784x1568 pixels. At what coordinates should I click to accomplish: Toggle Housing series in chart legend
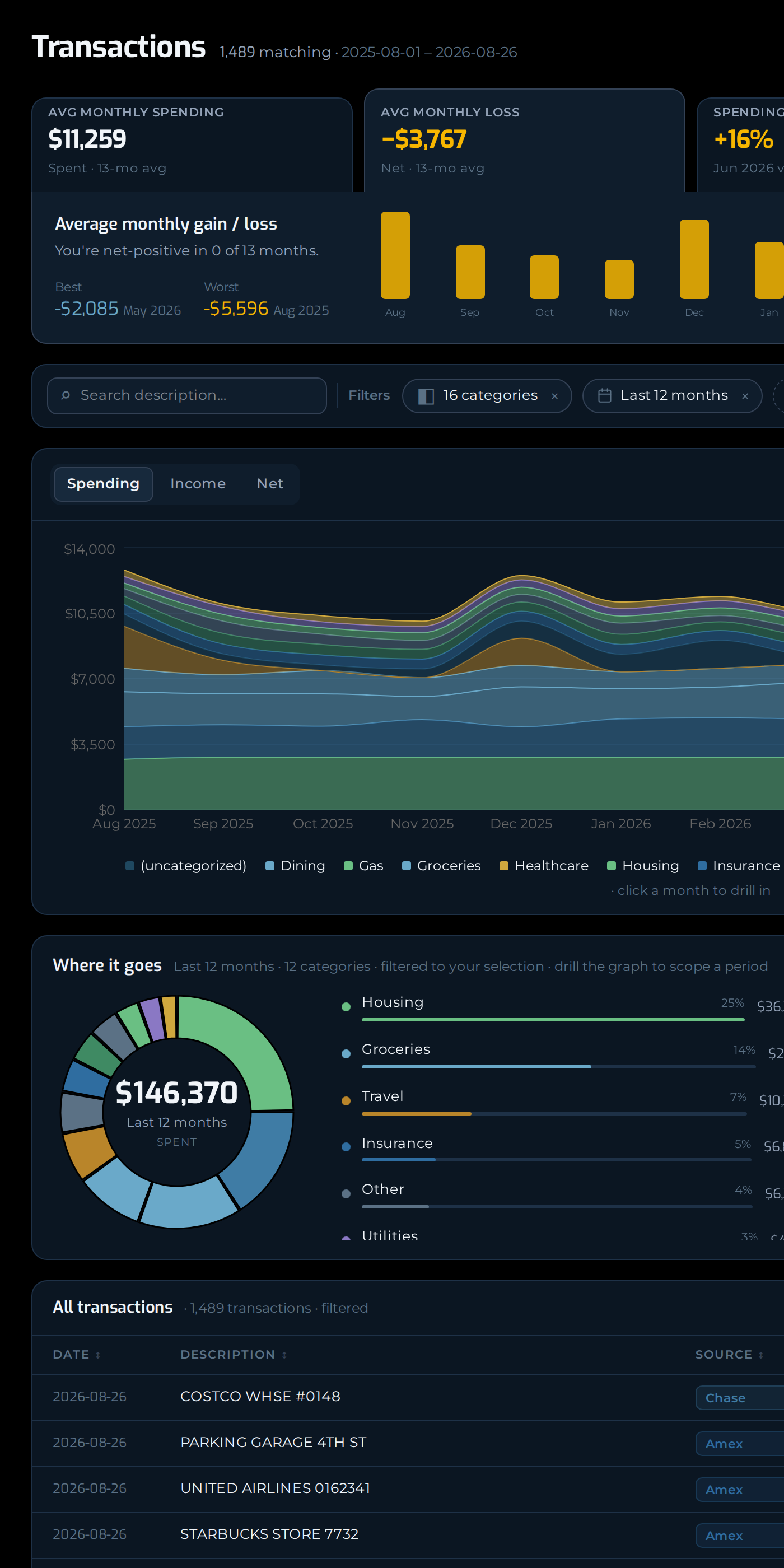click(643, 866)
